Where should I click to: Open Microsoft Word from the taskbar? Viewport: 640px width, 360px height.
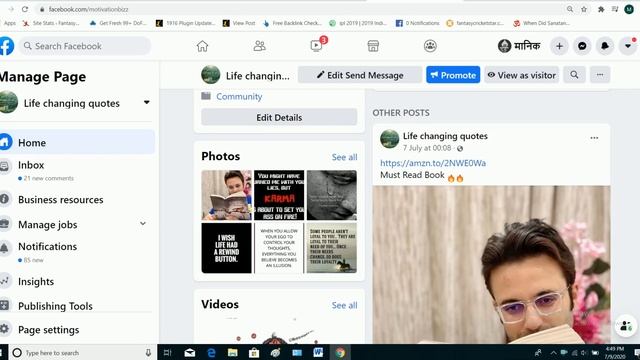(318, 353)
